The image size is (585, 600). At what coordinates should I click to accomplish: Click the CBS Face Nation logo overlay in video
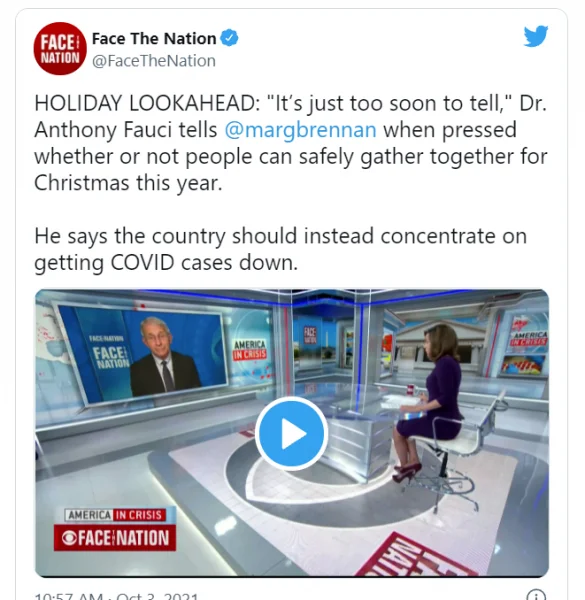[115, 538]
